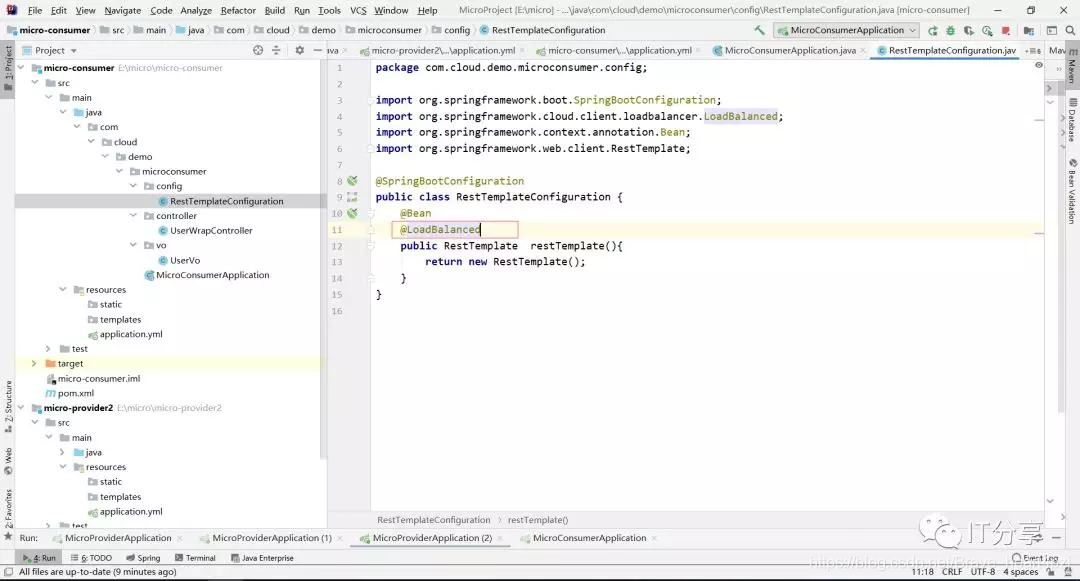Open the Navigate menu
The width and height of the screenshot is (1080, 581).
coord(123,10)
